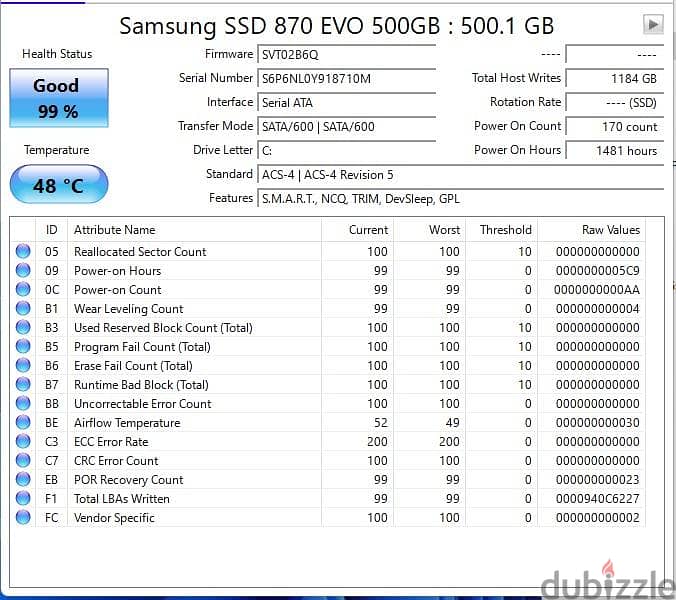This screenshot has width=676, height=600.
Task: Click the status orb for ECC Error Rate
Action: pyautogui.click(x=23, y=441)
